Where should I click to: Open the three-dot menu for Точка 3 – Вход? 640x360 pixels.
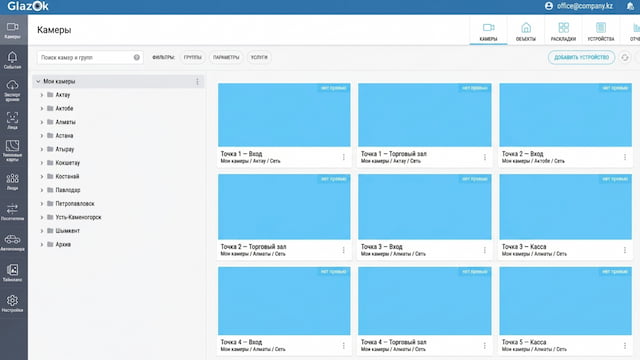click(x=485, y=250)
